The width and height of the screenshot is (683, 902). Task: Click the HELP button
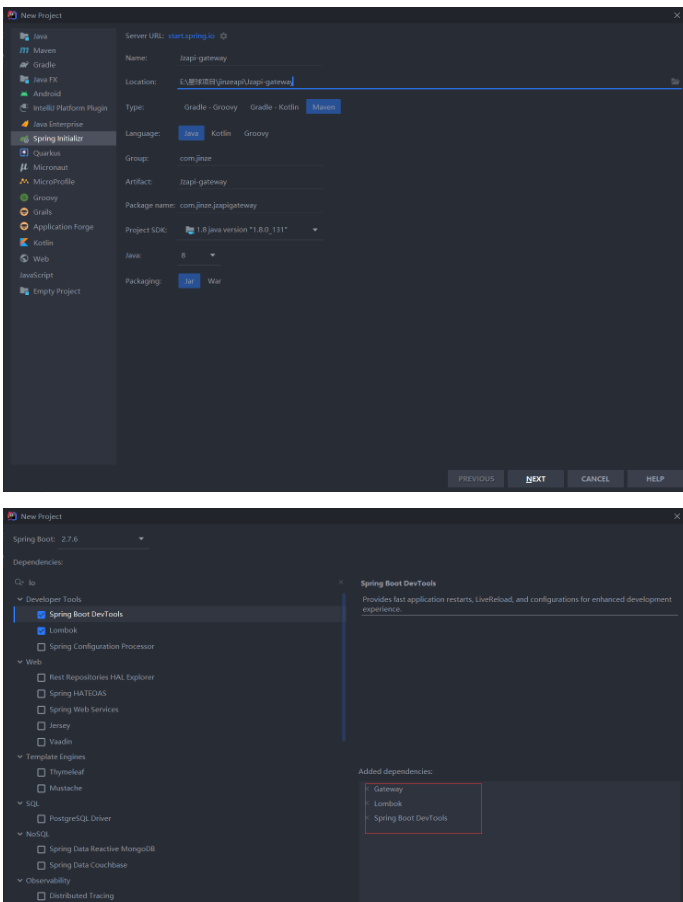655,479
